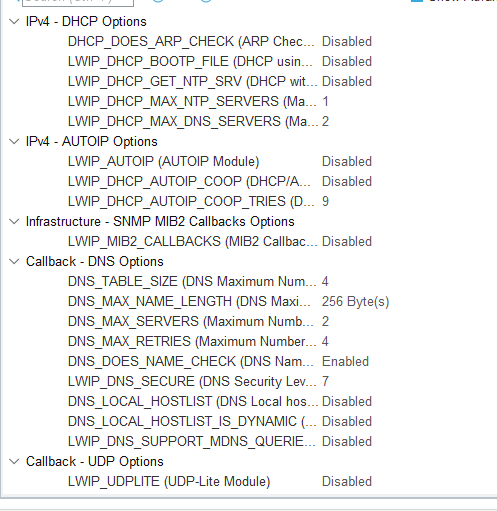Toggle LWIP_UDPLITE Disabled value
The width and height of the screenshot is (497, 511).
347,482
